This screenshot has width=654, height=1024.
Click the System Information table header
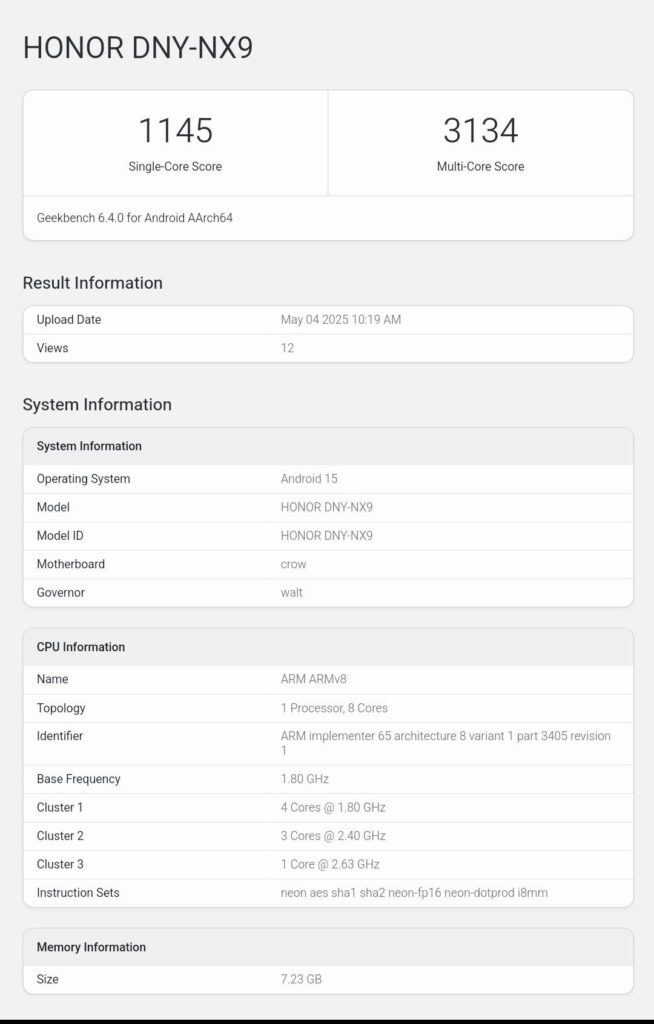click(89, 446)
